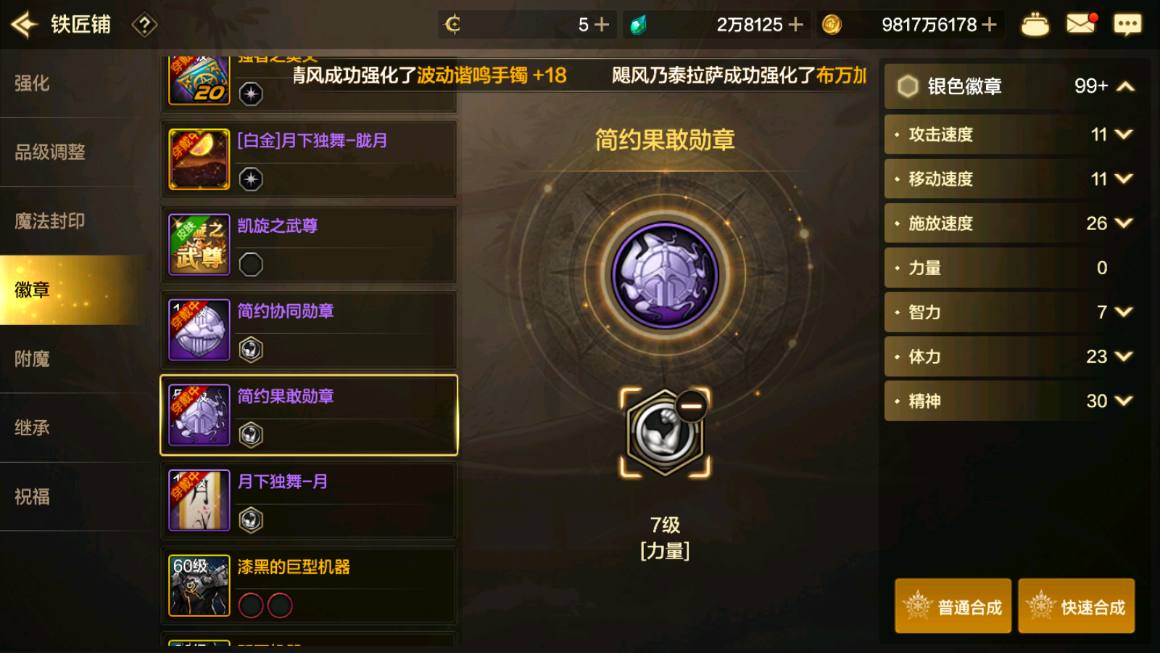This screenshot has height=653, width=1160.
Task: Click the 普通合成 button
Action: 953,606
